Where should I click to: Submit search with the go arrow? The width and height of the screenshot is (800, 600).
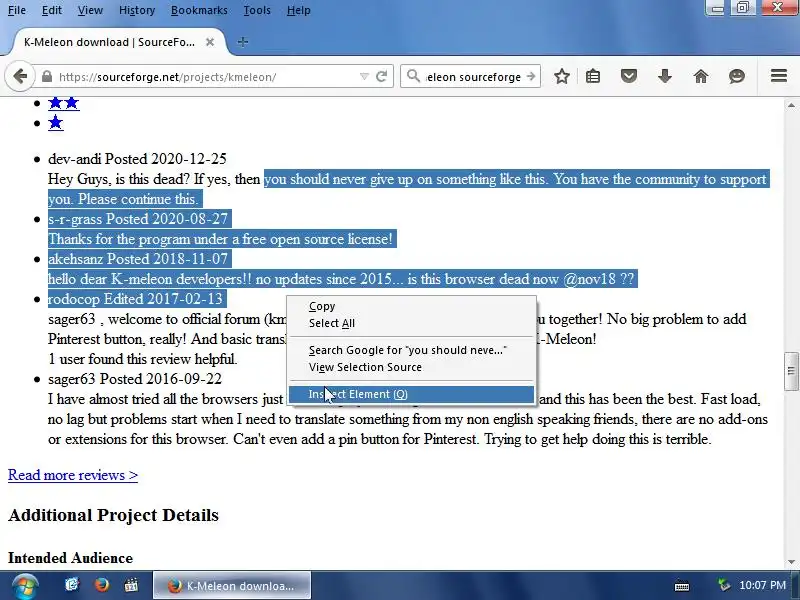(531, 77)
